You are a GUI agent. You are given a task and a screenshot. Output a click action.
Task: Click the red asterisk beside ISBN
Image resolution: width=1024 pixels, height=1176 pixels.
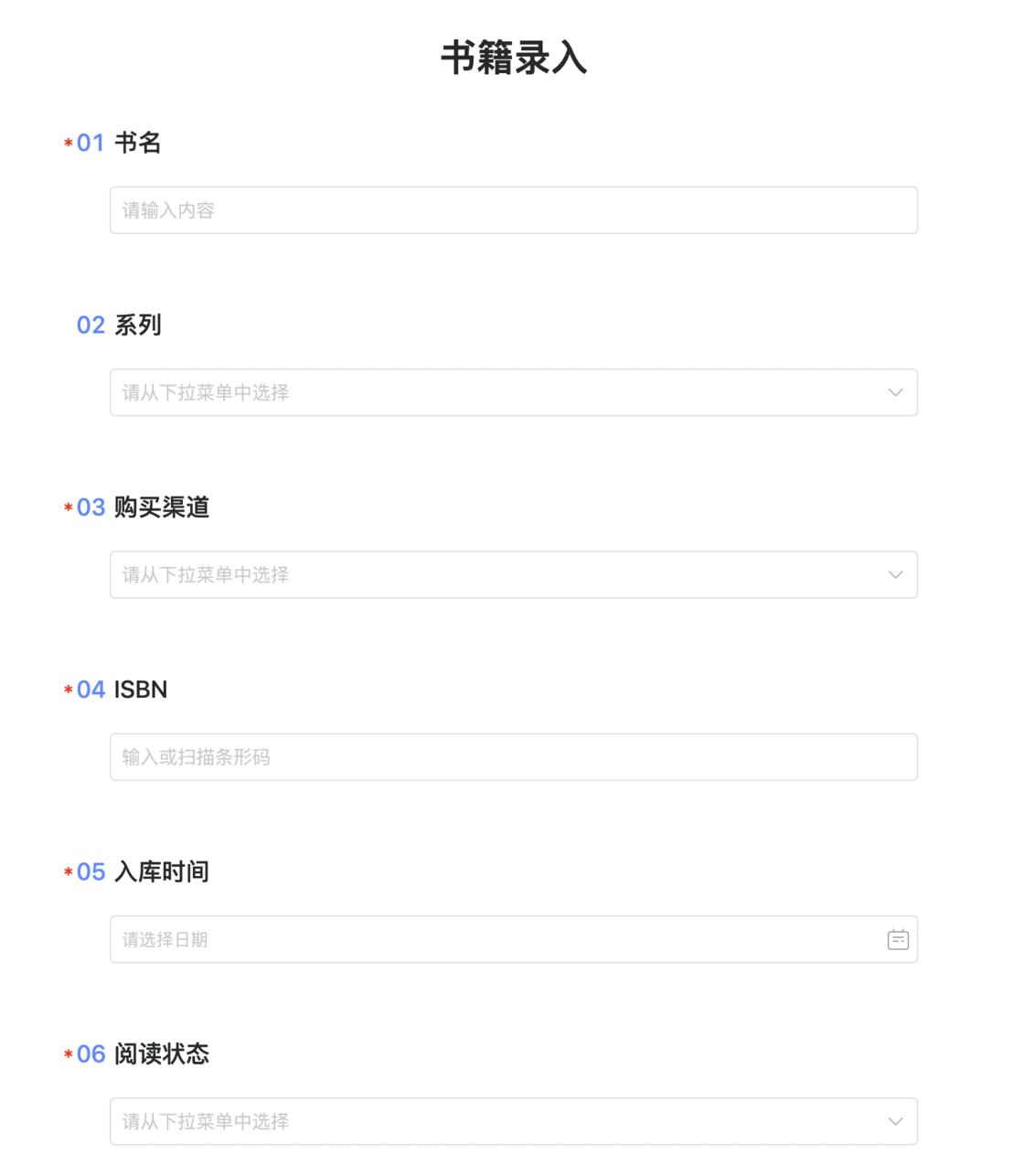[x=69, y=690]
